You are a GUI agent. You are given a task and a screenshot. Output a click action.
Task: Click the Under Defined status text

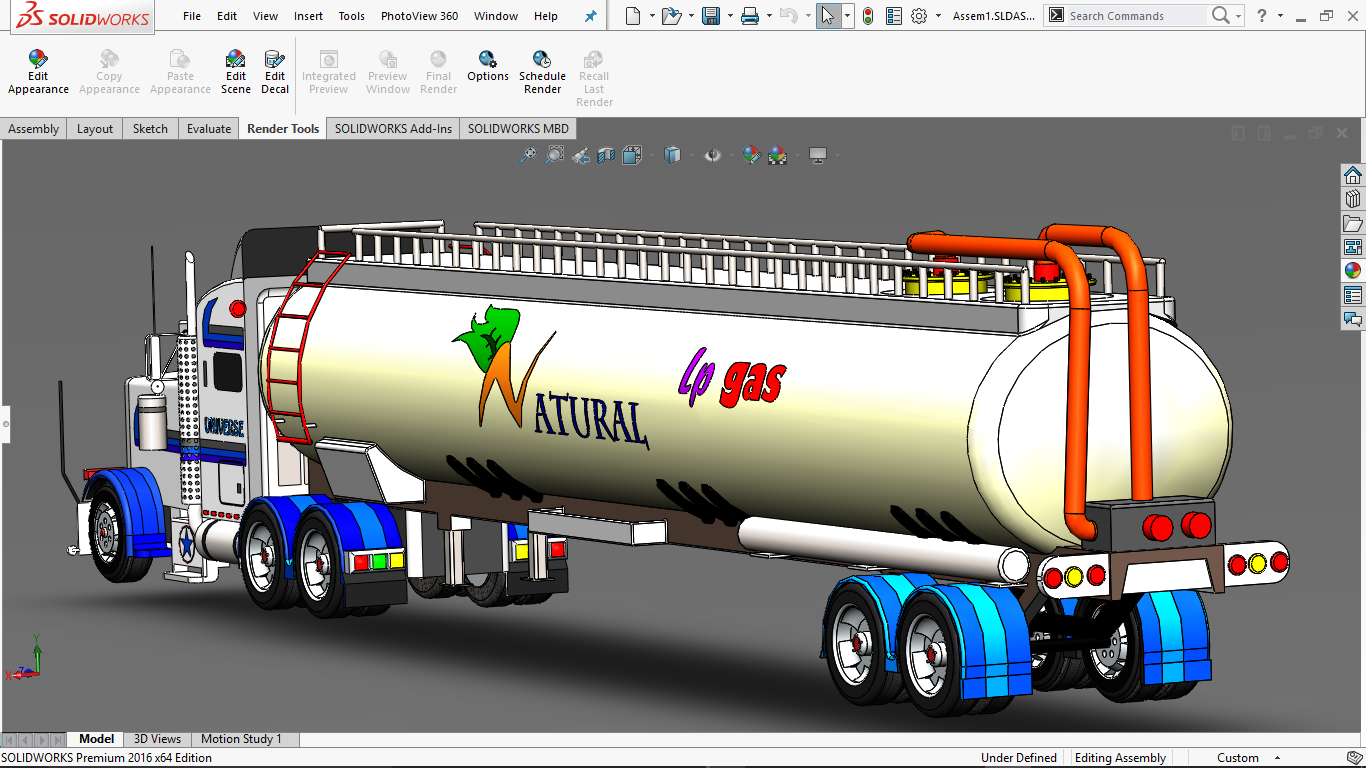tap(1018, 758)
